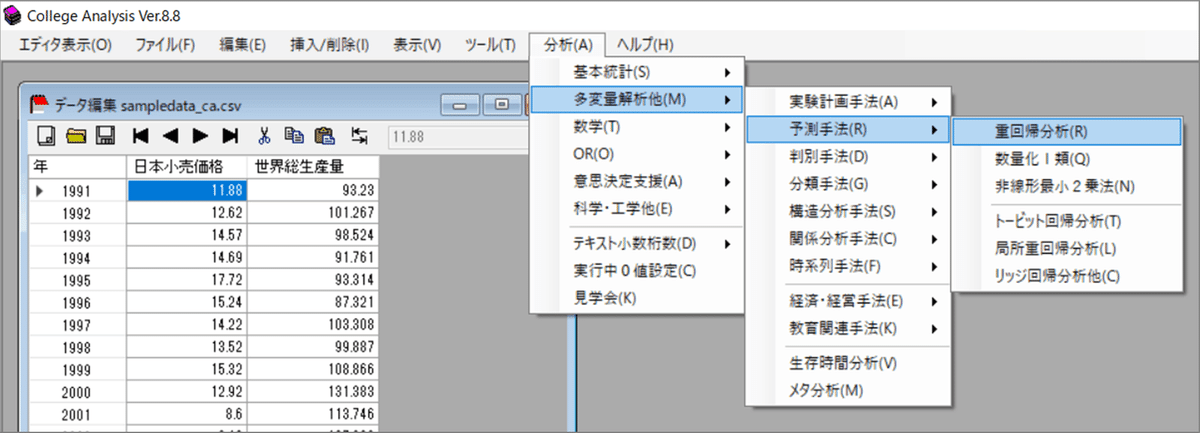Jump to last record with skip-forward icon
This screenshot has height=433, width=1200.
click(x=229, y=136)
